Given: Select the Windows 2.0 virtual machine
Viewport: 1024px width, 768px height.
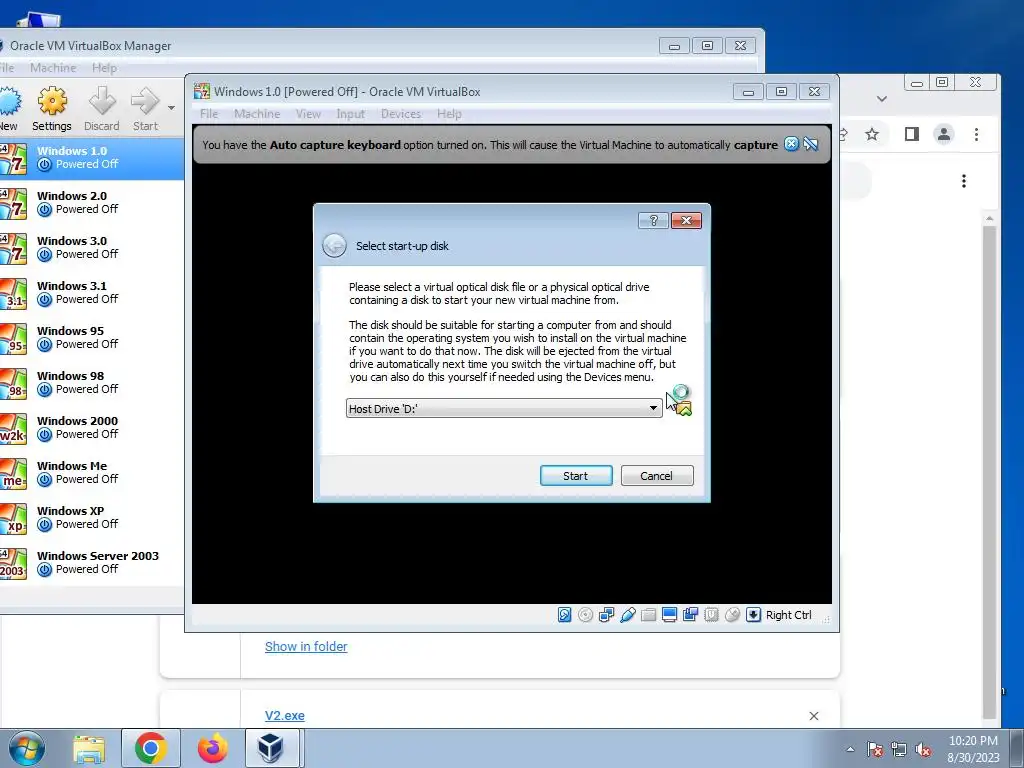Looking at the screenshot, I should [x=91, y=202].
